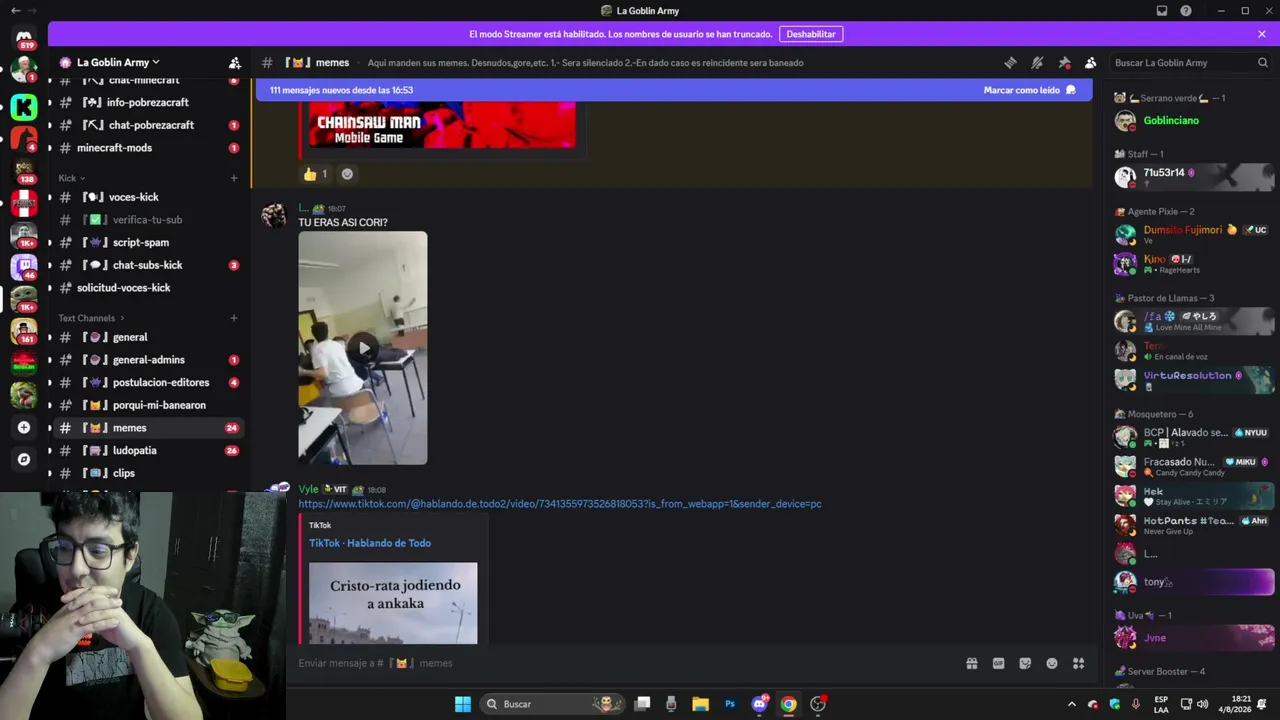Open Photoshop from the taskbar
The image size is (1280, 720).
(730, 704)
